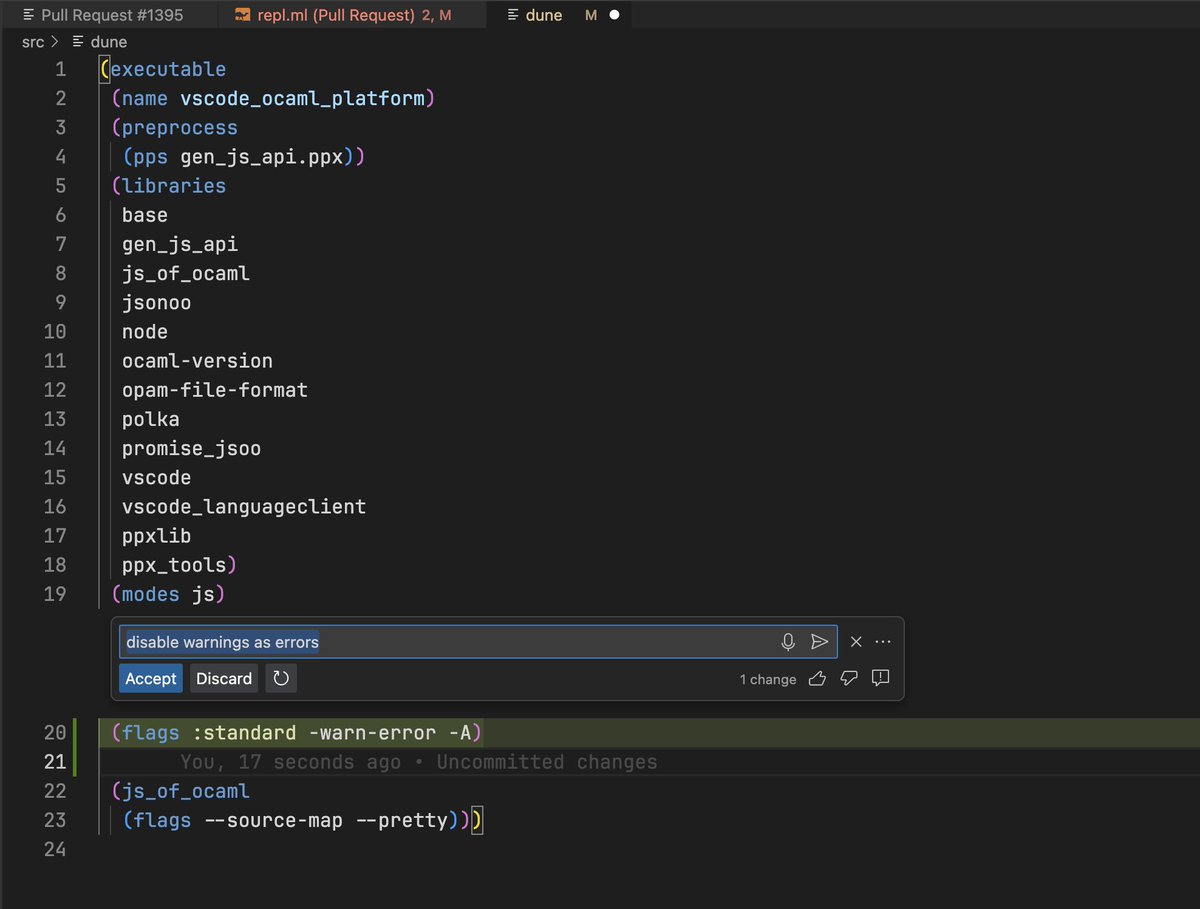The width and height of the screenshot is (1200, 909).
Task: Close the inline chat with the X
Action: click(x=855, y=641)
